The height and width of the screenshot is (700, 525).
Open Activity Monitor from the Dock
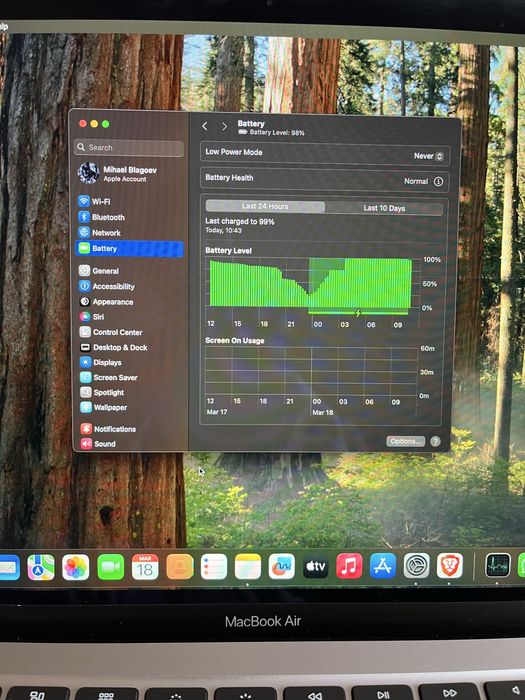pyautogui.click(x=497, y=566)
